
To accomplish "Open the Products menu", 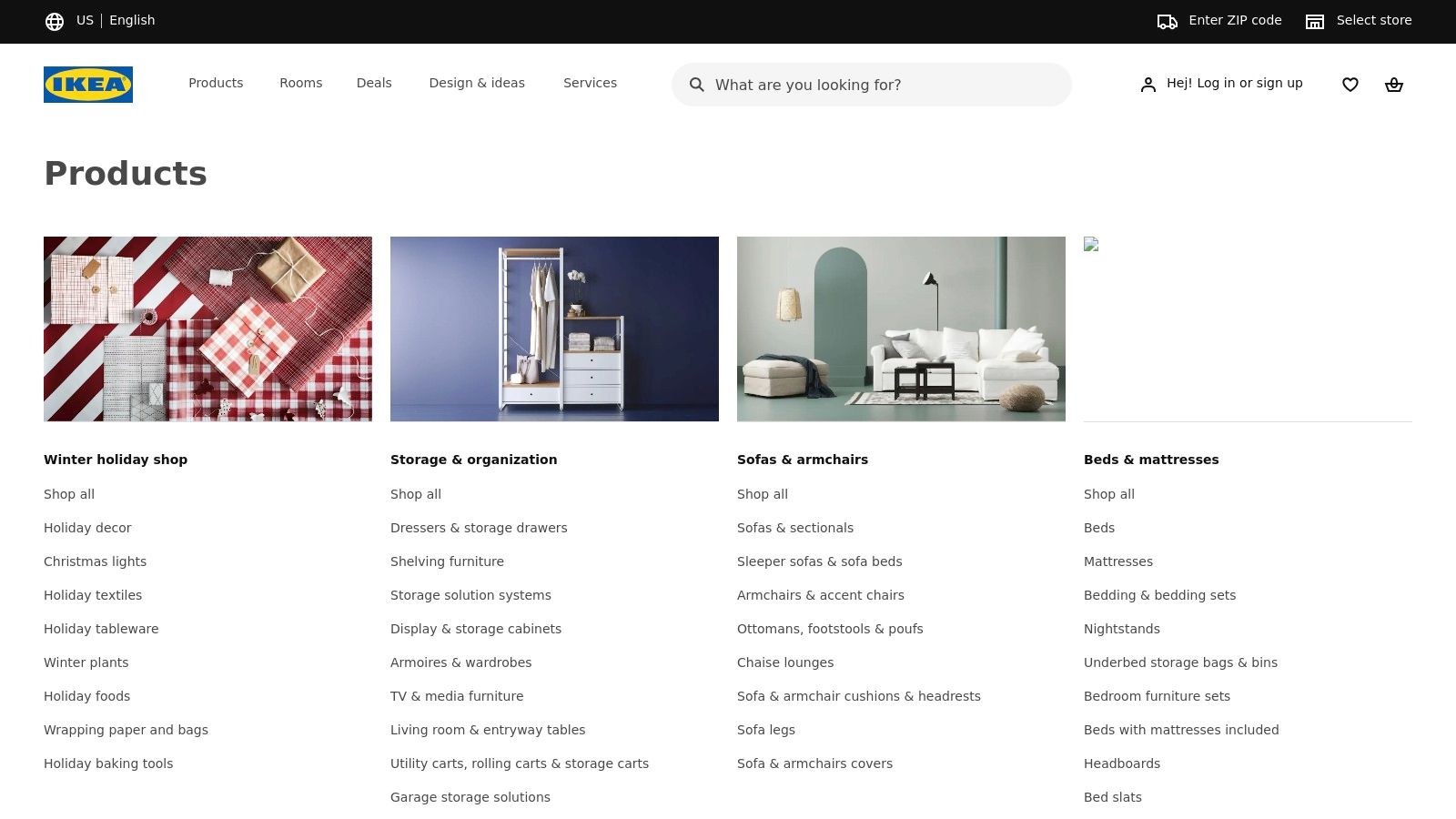I will 216,83.
